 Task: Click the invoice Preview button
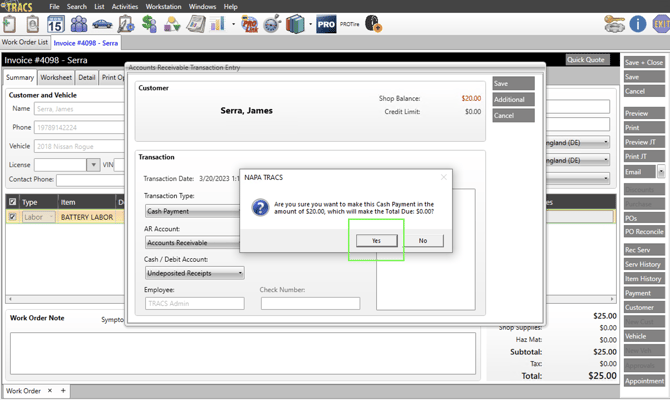pyautogui.click(x=644, y=113)
